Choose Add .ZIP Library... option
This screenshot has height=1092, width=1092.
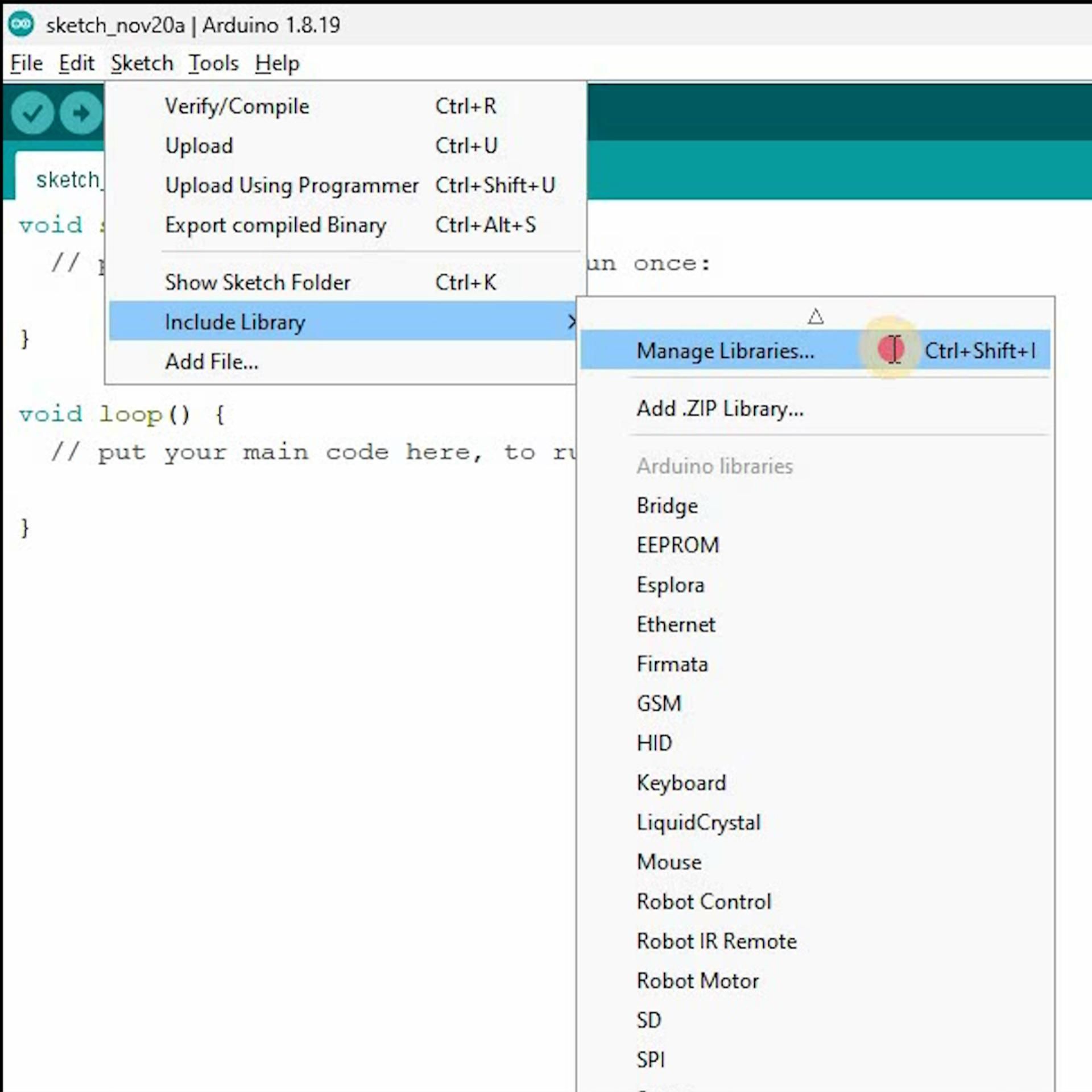719,408
